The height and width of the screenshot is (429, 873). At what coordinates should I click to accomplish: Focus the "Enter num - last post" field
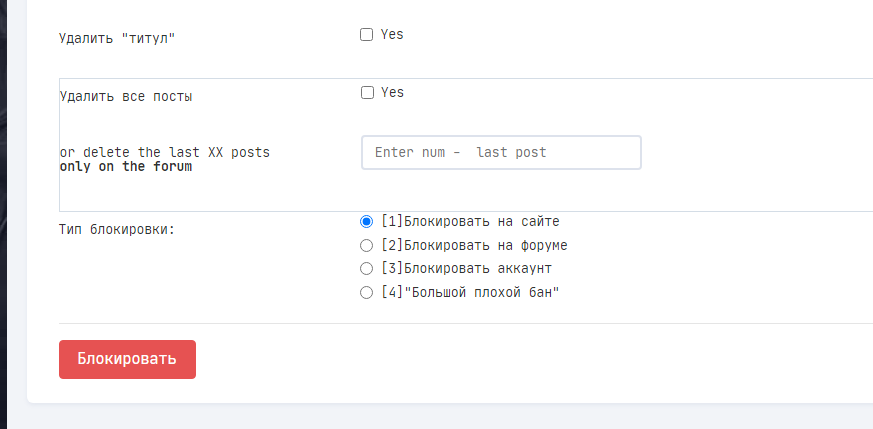(502, 152)
